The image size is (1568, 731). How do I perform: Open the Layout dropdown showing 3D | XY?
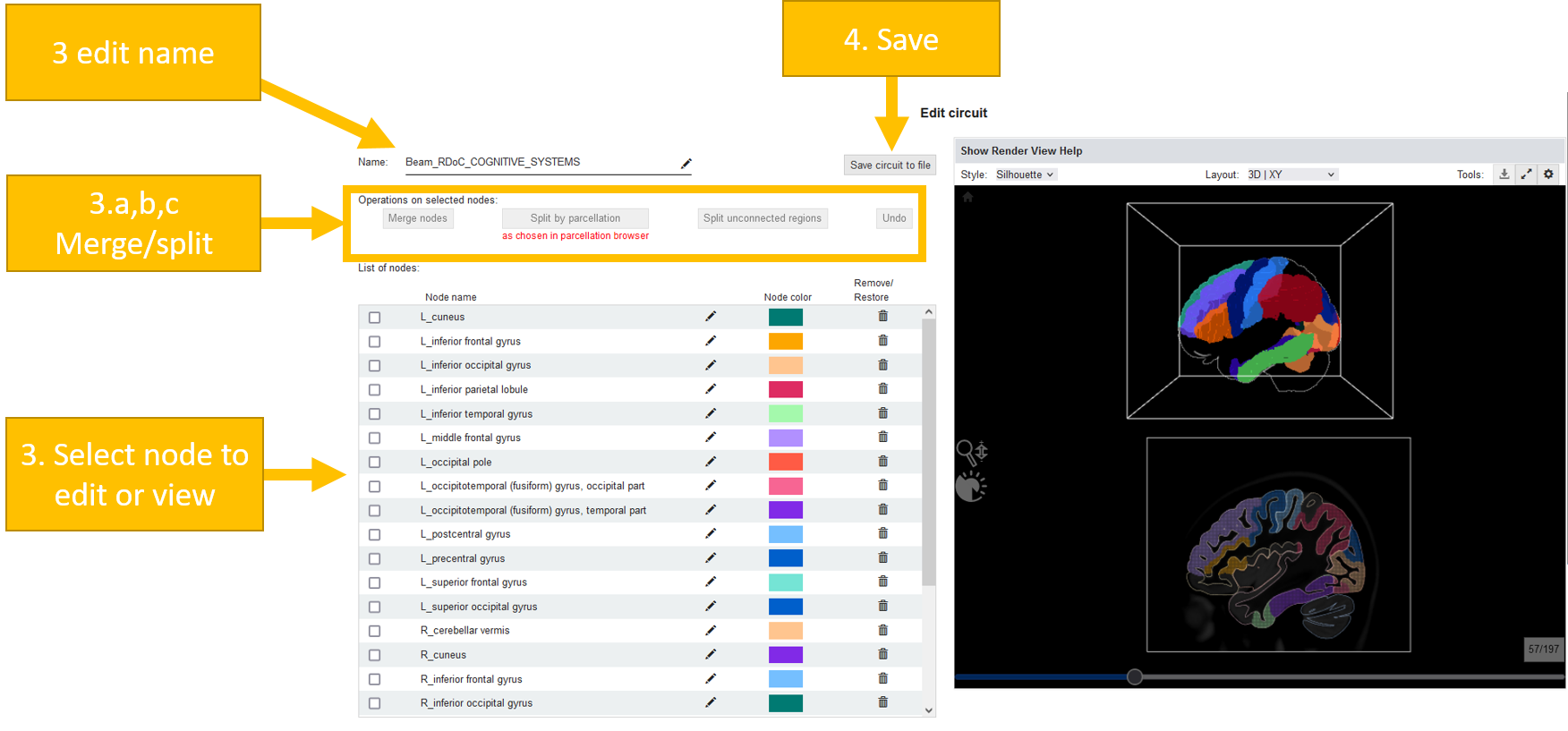click(x=1291, y=174)
